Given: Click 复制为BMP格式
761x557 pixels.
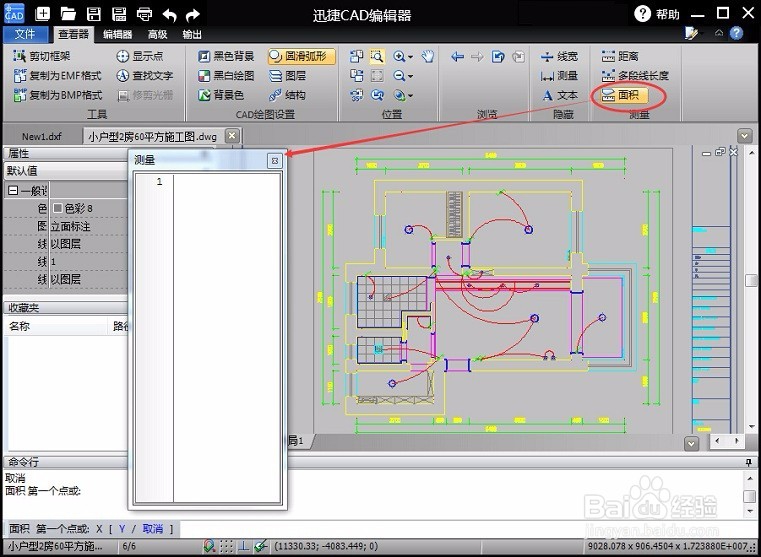Looking at the screenshot, I should (57, 95).
